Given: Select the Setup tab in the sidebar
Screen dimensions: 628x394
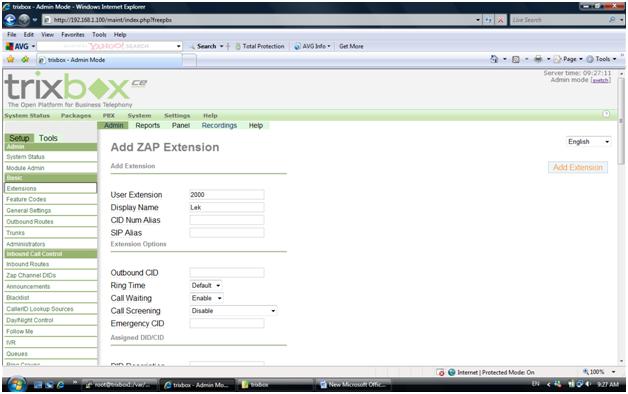Looking at the screenshot, I should (x=19, y=138).
